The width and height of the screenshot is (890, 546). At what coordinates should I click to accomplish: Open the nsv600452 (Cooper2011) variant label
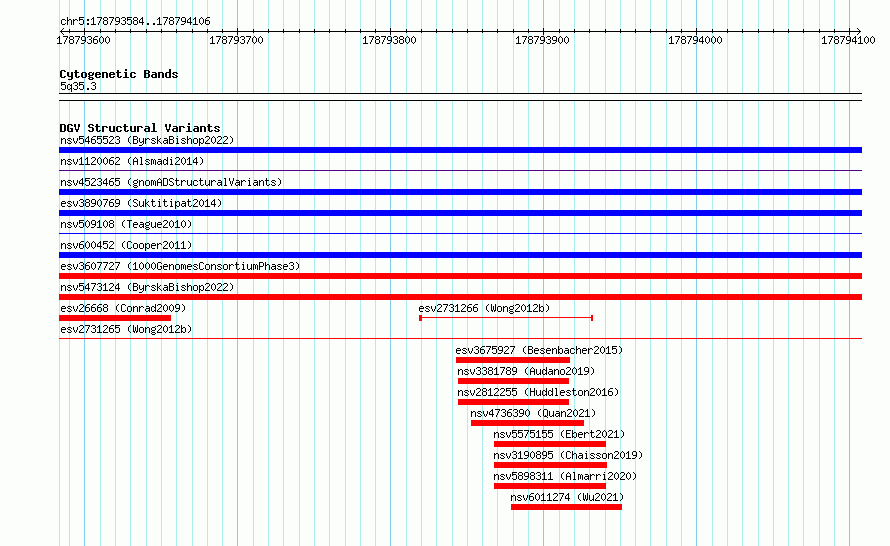[126, 245]
